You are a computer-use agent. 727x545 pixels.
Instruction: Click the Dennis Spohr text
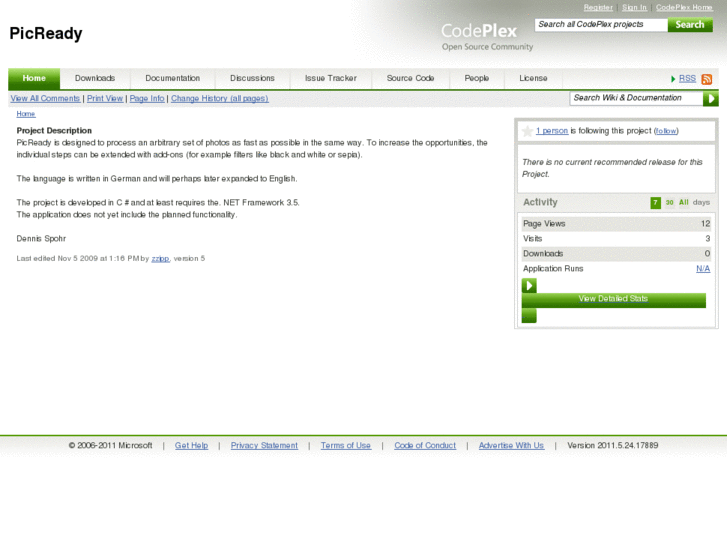pyautogui.click(x=41, y=239)
